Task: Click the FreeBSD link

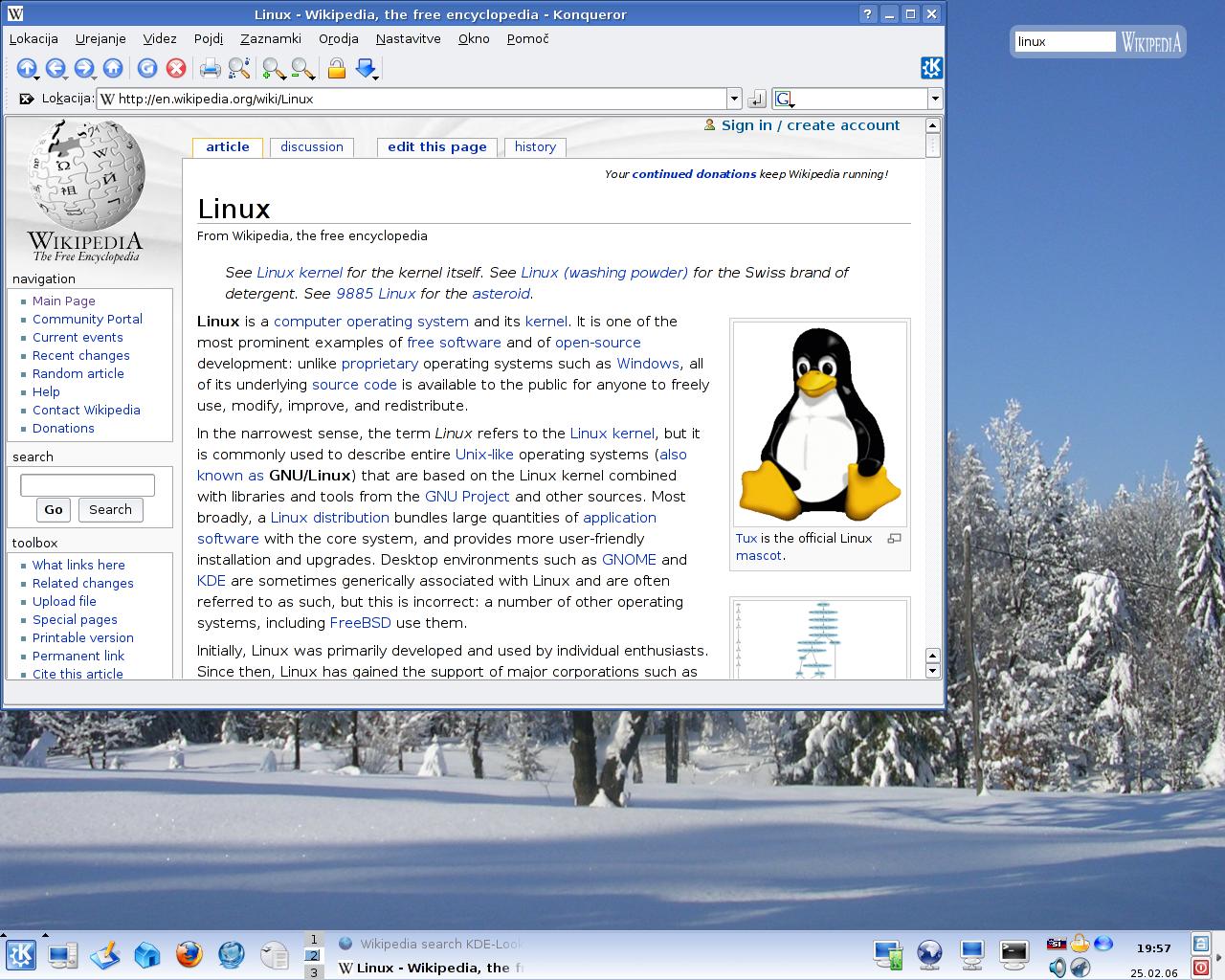Action: click(361, 623)
